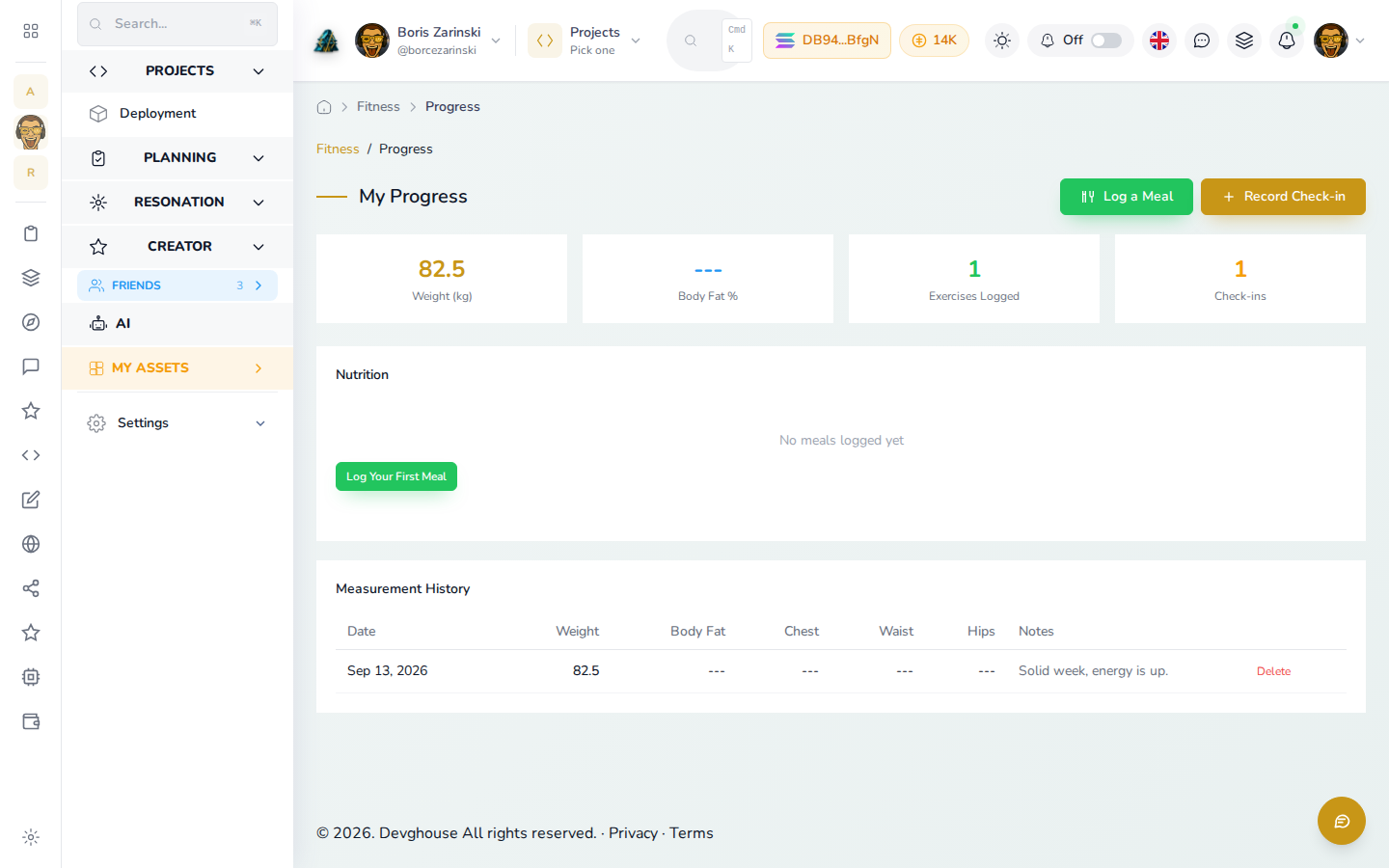Click the Log a Meal button
This screenshot has width=1389, height=868.
pos(1127,197)
